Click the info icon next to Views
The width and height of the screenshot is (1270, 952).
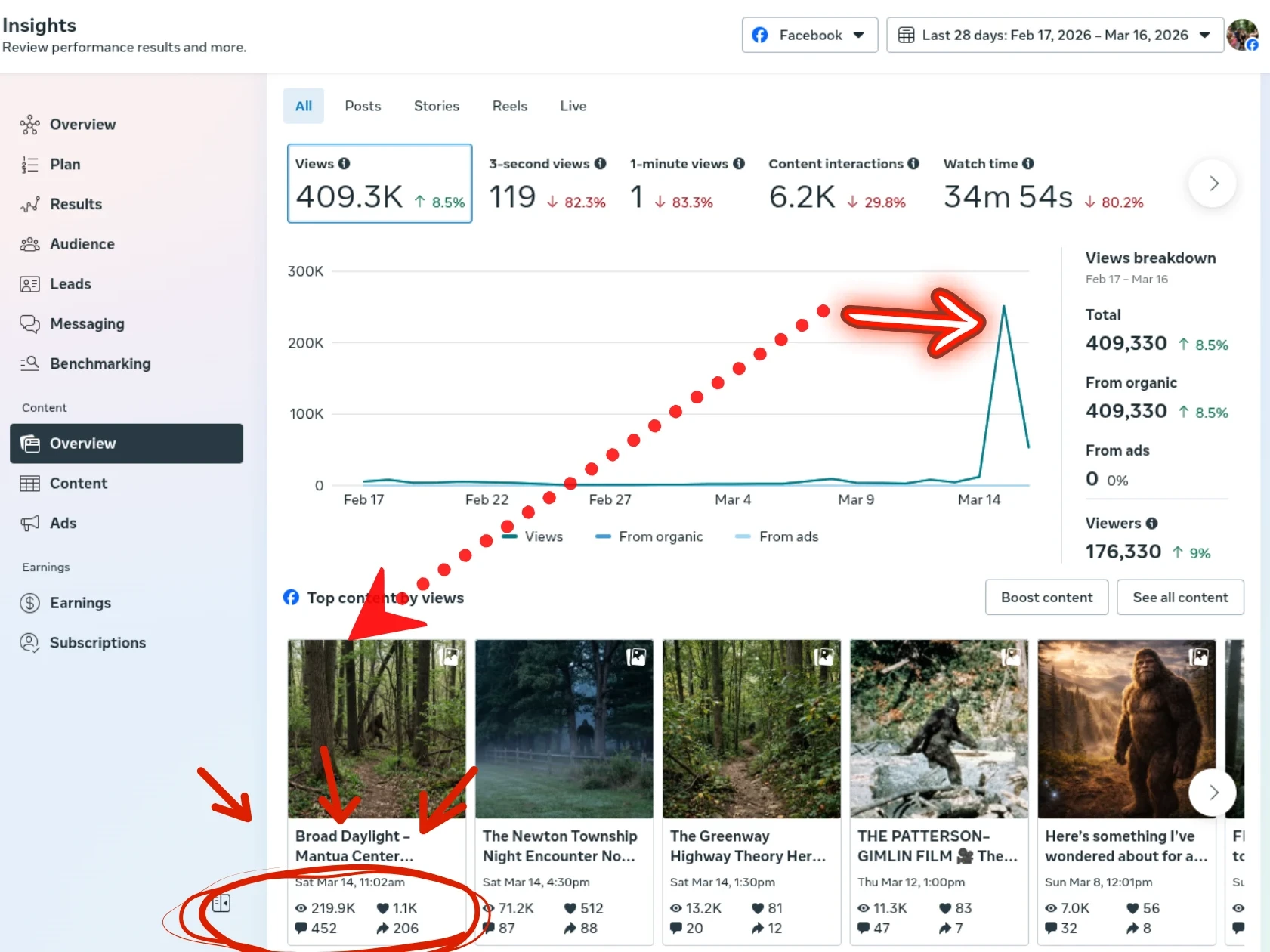[345, 164]
